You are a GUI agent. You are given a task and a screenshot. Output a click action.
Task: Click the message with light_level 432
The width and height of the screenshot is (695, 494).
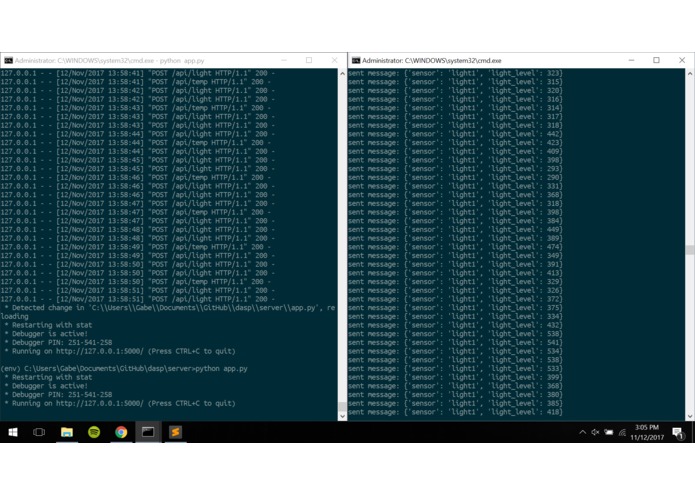[x=455, y=325]
